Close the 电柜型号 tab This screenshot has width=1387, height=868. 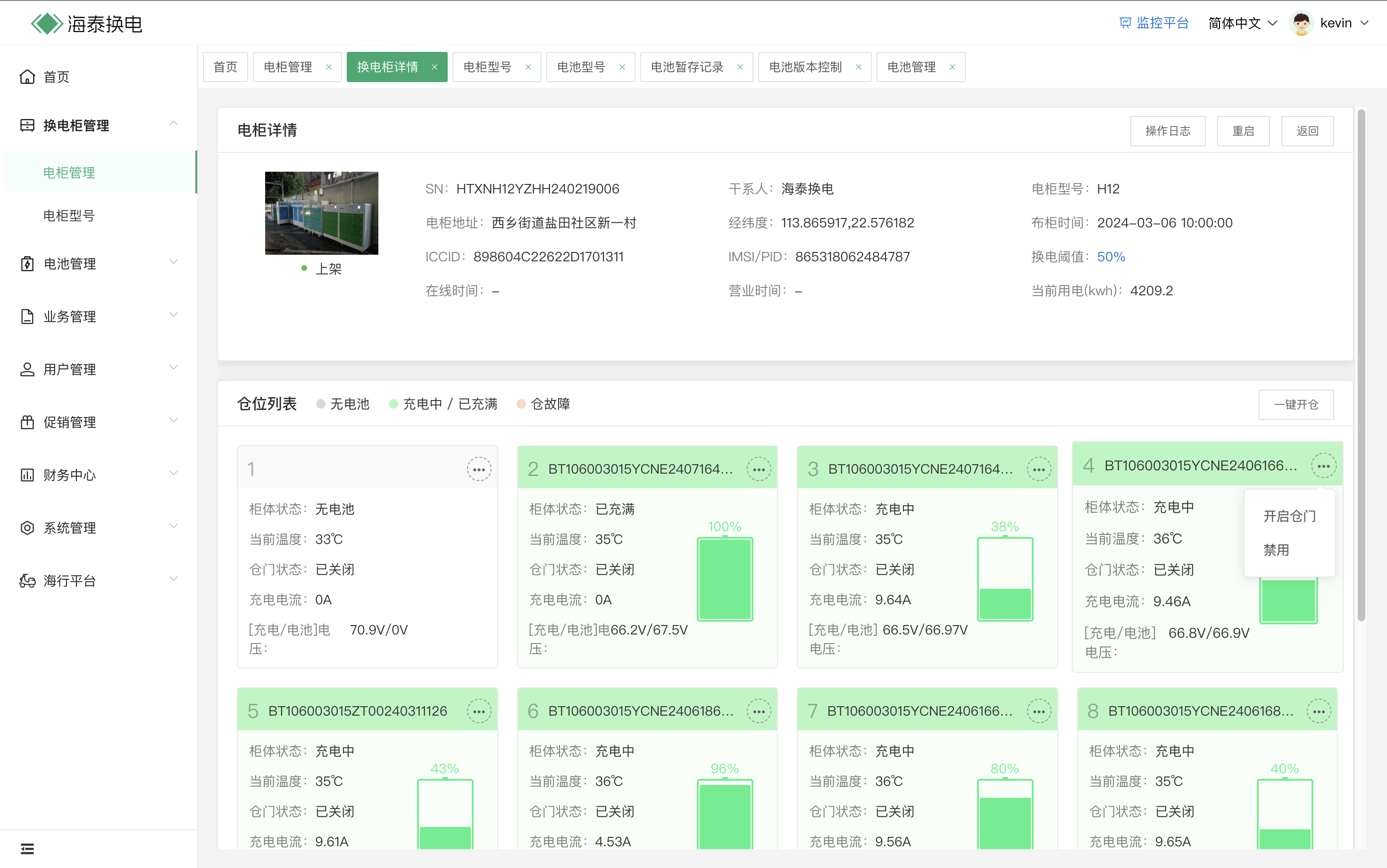528,67
